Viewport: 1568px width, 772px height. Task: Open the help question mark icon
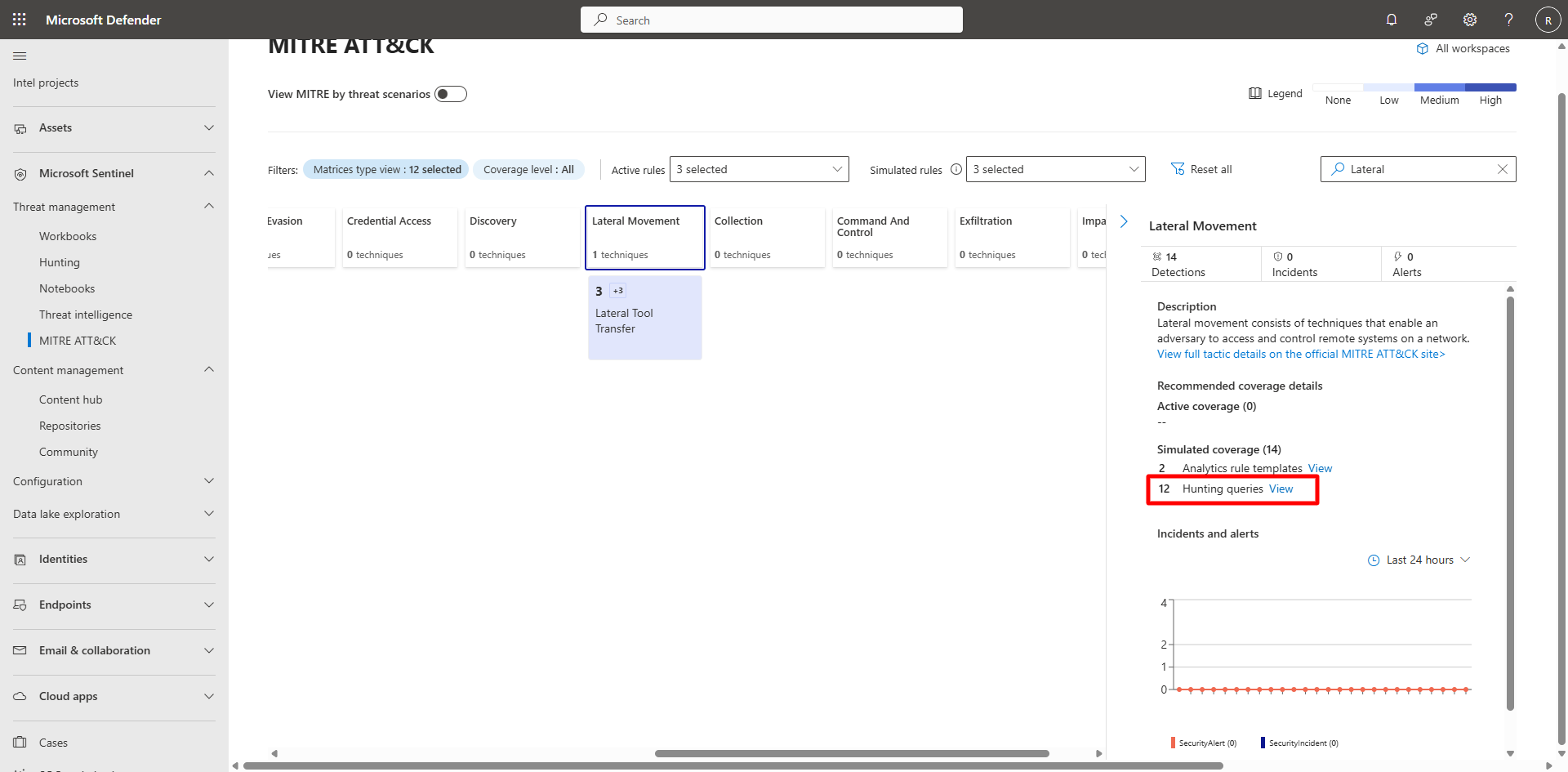(x=1509, y=20)
